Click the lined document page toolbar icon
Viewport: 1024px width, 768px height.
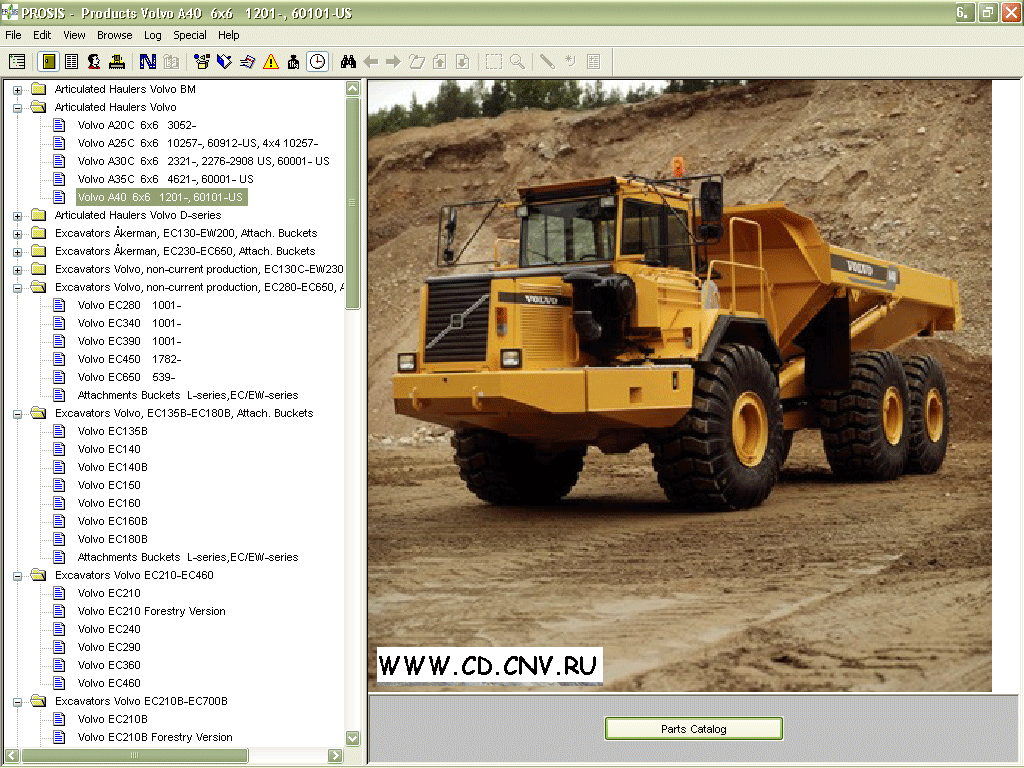point(71,61)
